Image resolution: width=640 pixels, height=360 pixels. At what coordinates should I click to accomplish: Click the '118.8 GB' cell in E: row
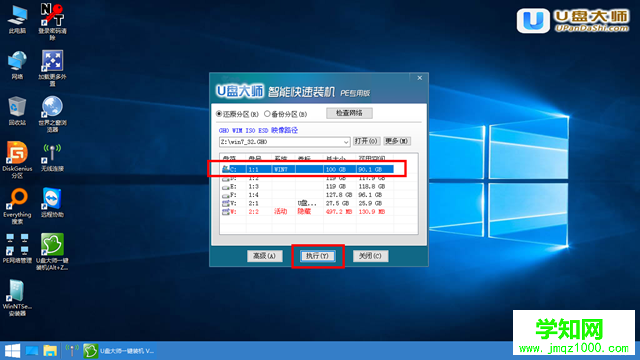[371, 187]
